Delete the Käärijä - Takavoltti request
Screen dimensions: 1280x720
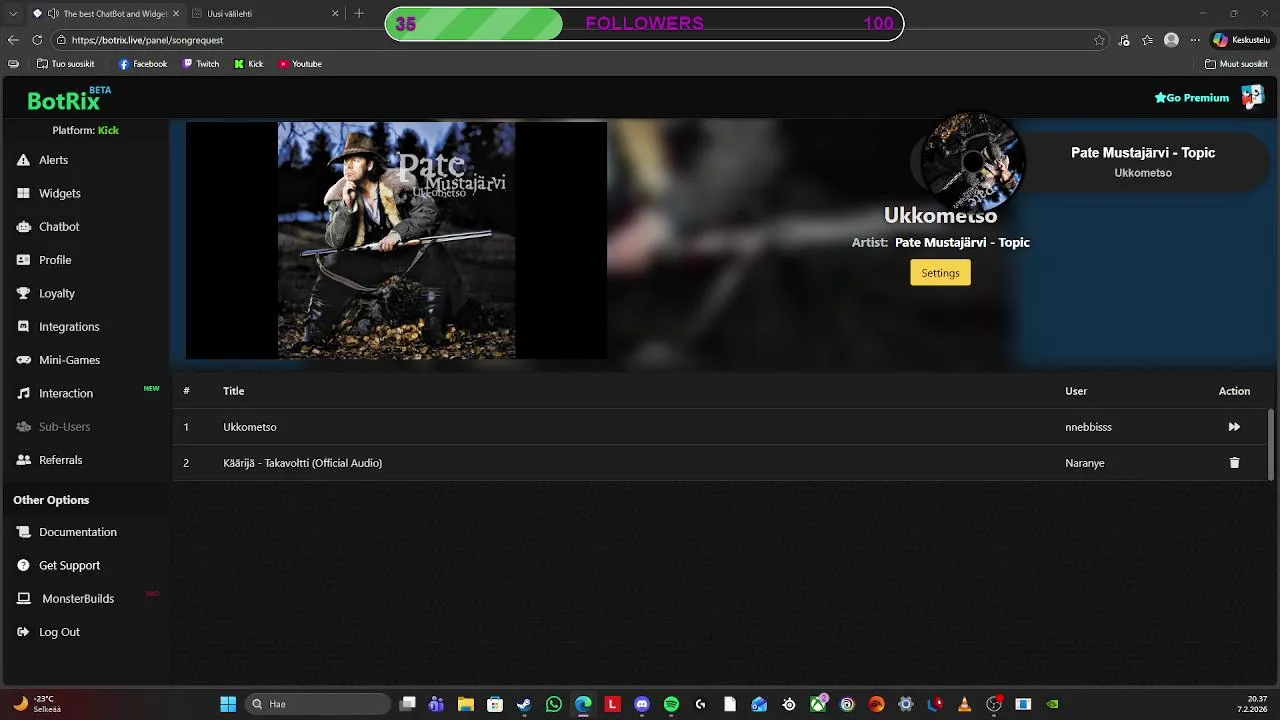point(1234,463)
